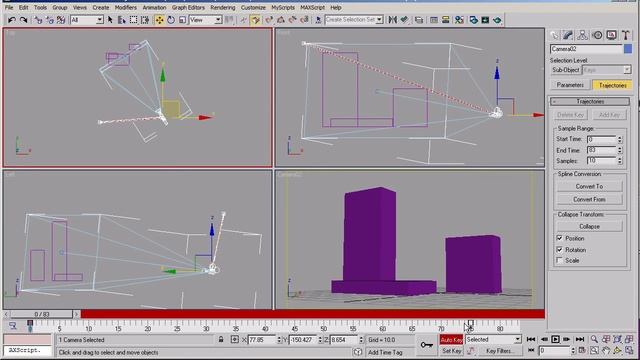Toggle the Selection Lock padlock icon
The width and height of the screenshot is (640, 360).
221,339
